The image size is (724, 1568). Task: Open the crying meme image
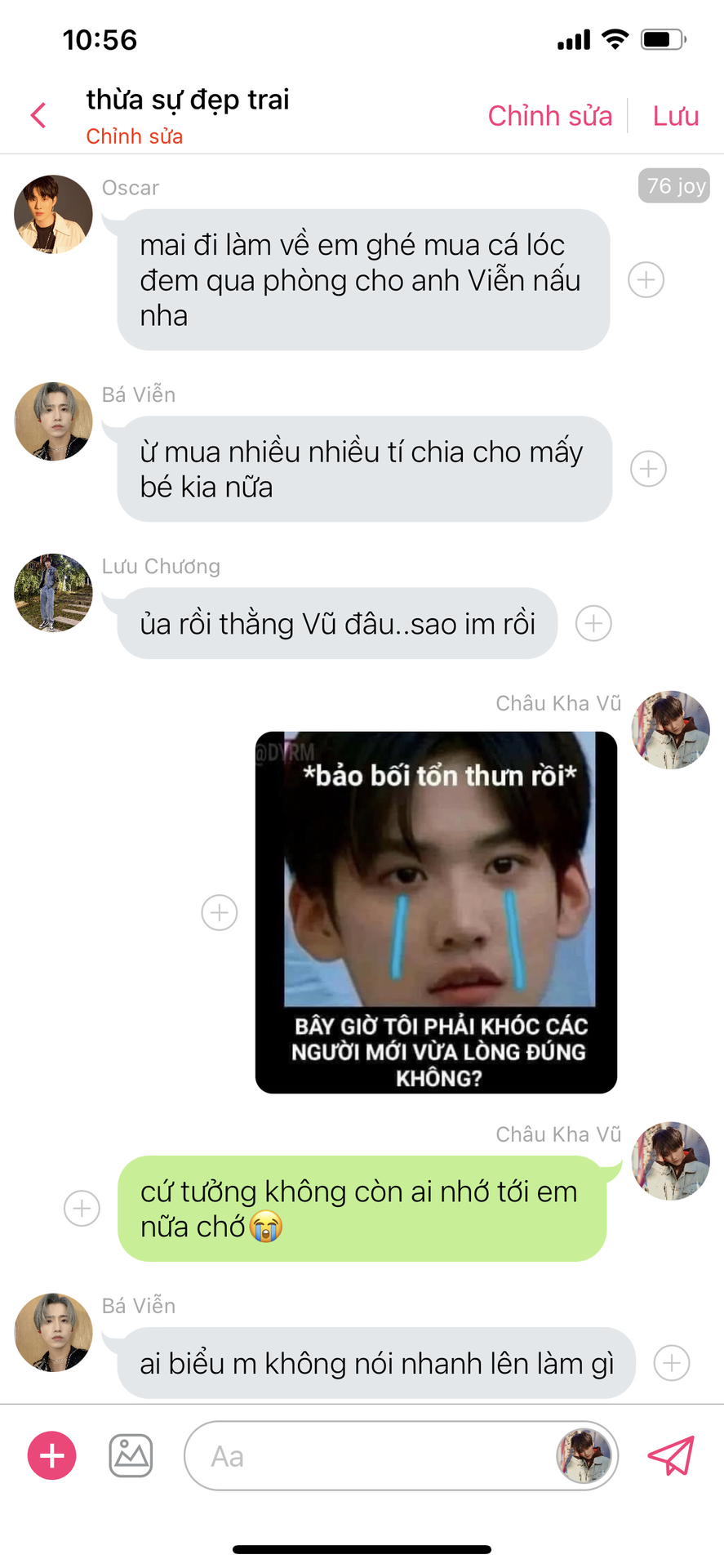[436, 912]
